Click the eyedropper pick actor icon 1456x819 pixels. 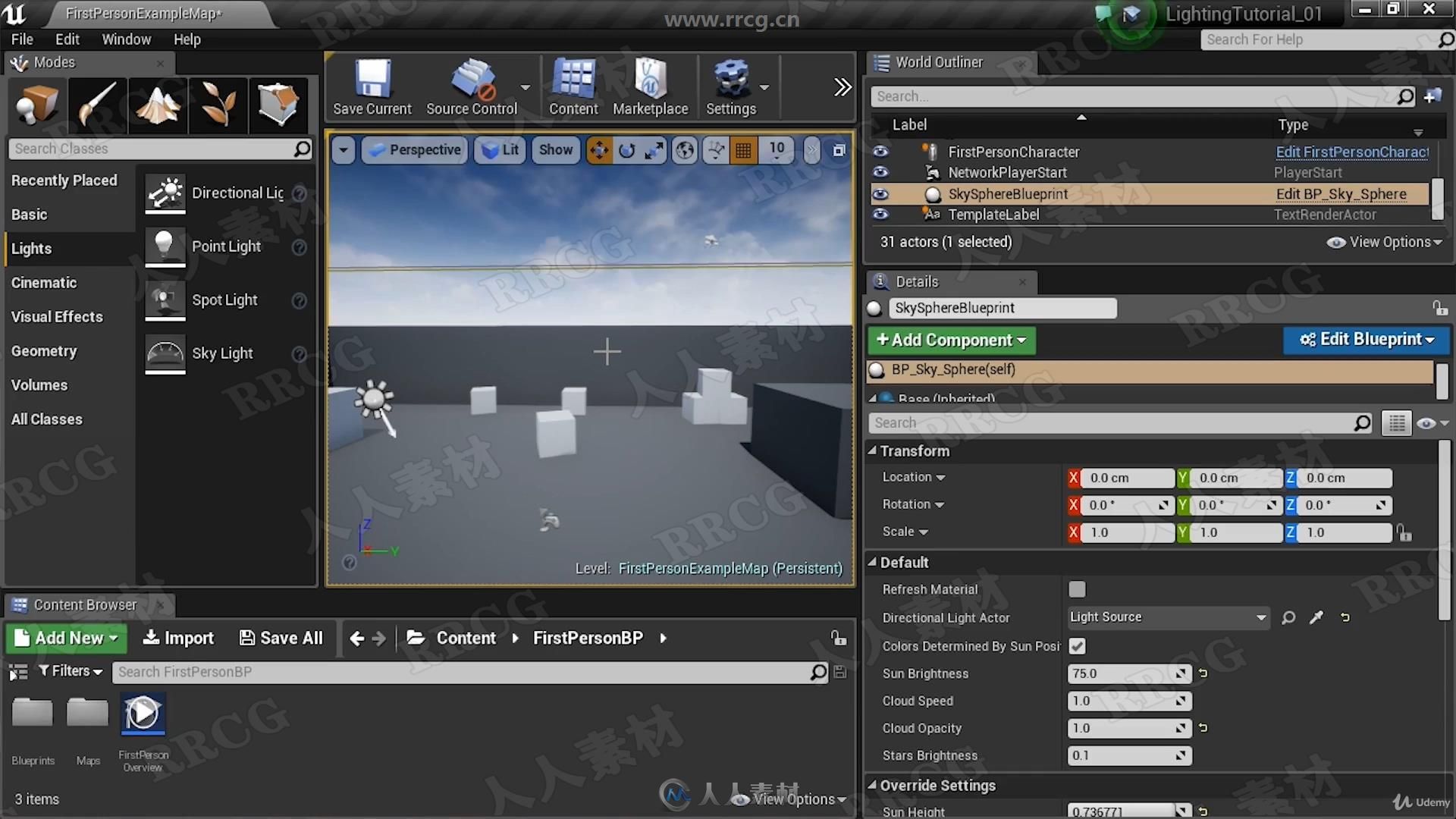(x=1316, y=617)
